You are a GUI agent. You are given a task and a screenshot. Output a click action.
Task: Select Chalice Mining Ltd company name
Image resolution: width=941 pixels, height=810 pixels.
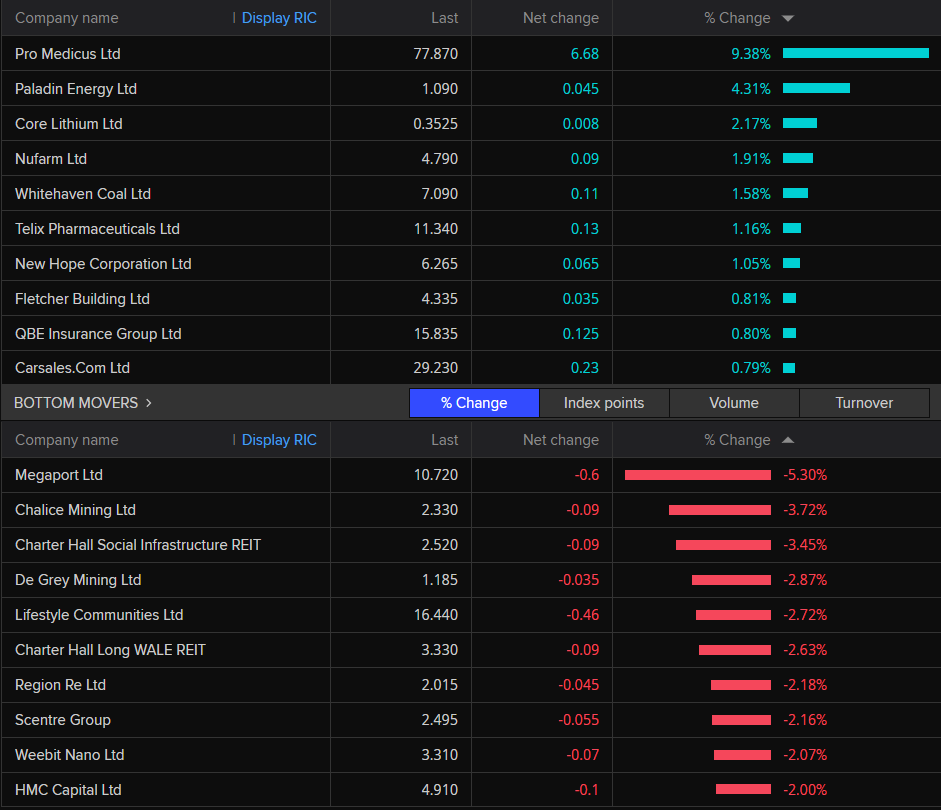pos(75,510)
